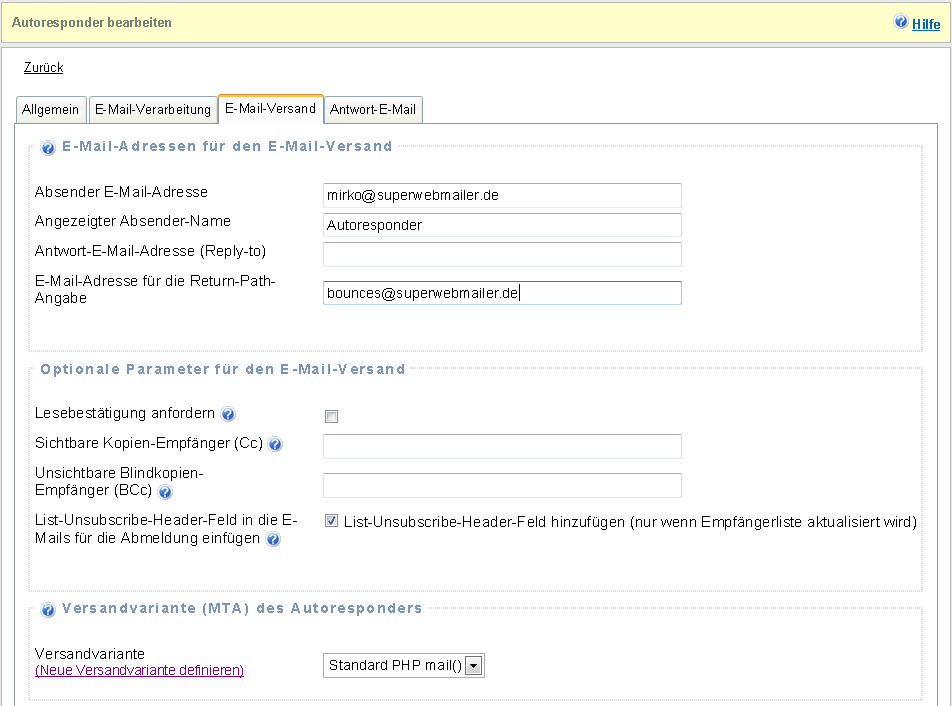Focus the Absender E-Mail-Adresse field
The width and height of the screenshot is (952, 706).
pos(502,195)
